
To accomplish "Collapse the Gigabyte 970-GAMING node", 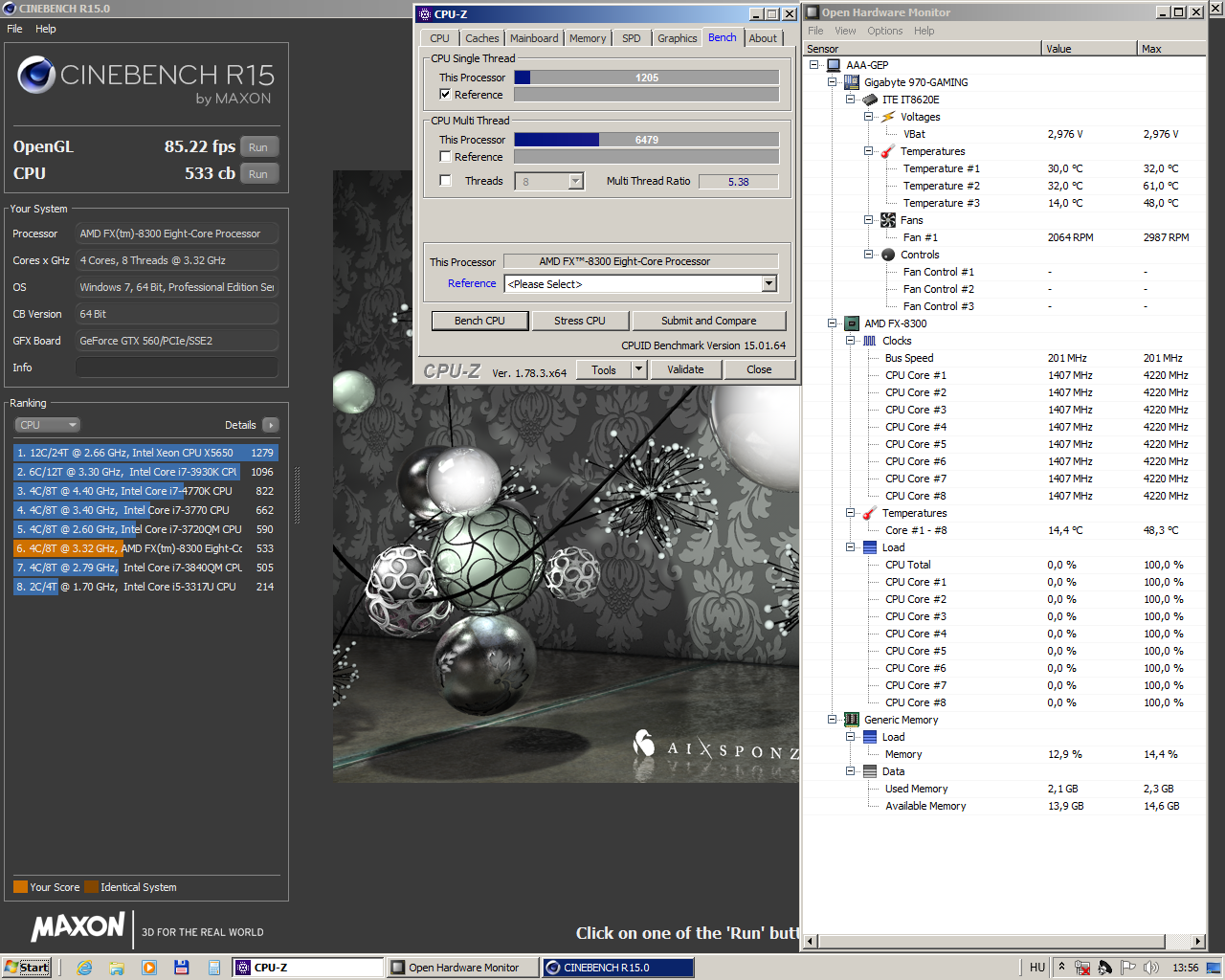I will click(833, 82).
